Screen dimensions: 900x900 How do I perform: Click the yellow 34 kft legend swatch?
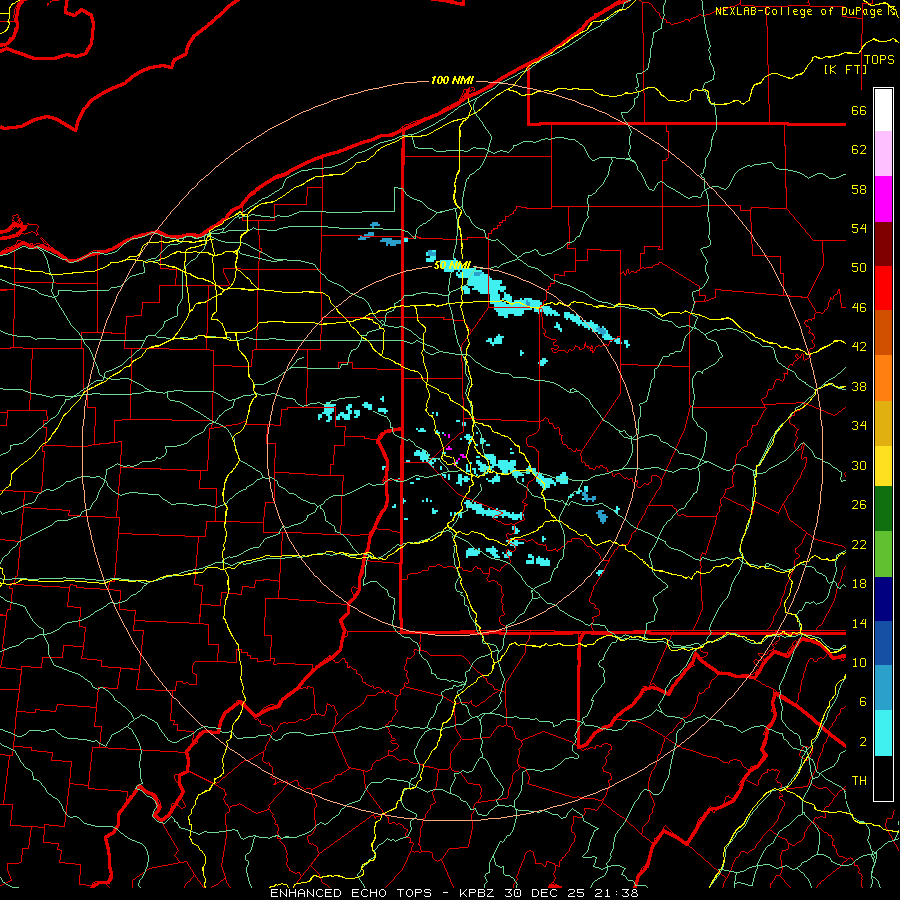click(x=883, y=465)
